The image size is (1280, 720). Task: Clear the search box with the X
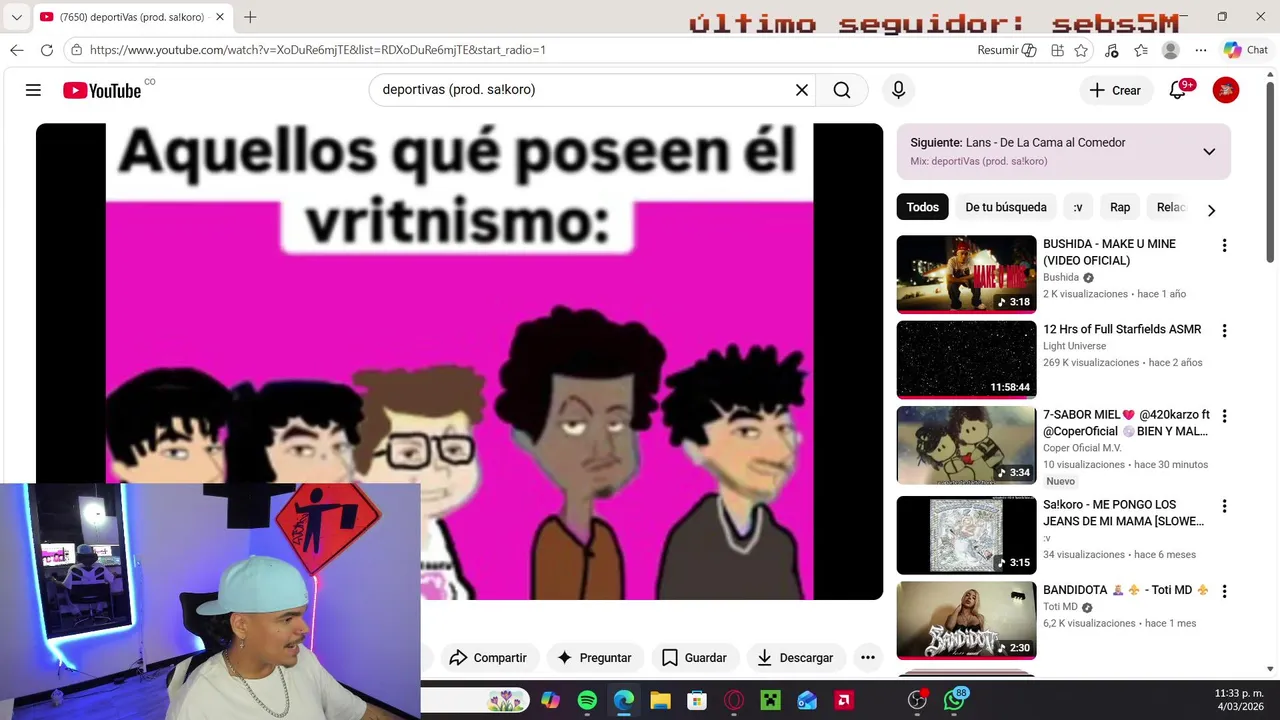point(801,90)
